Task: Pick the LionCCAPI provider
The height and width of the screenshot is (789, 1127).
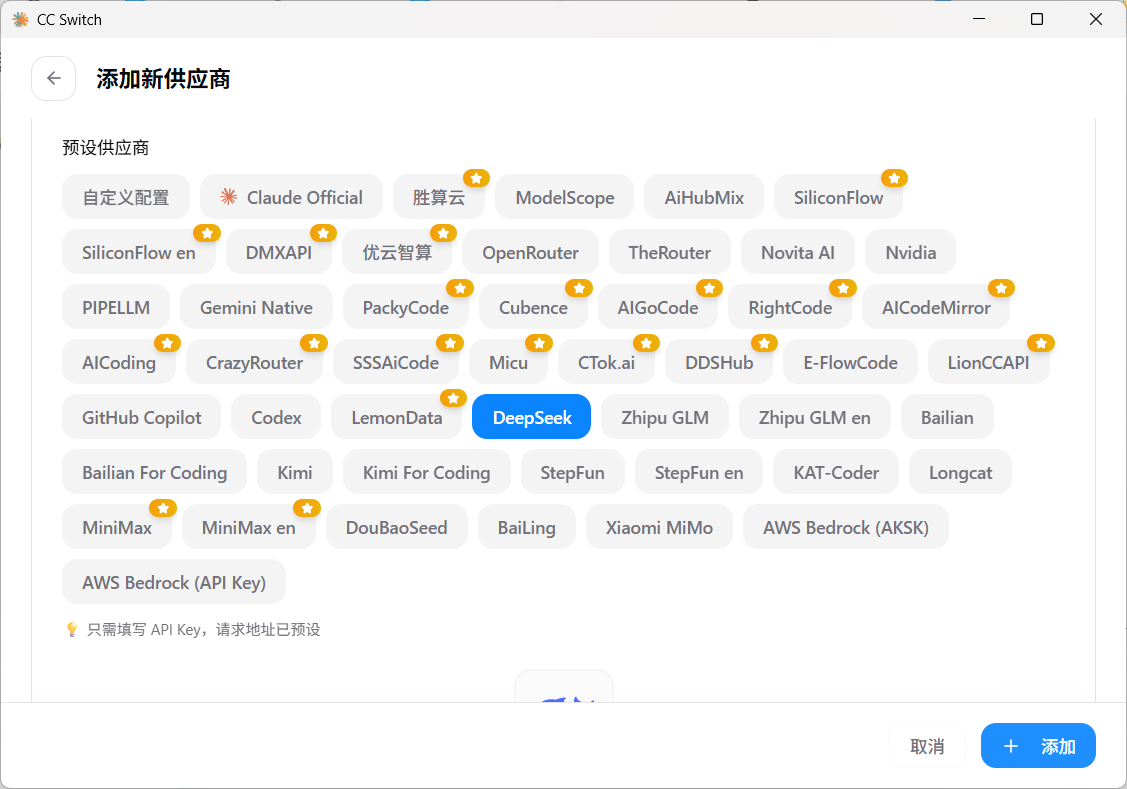Action: (988, 362)
